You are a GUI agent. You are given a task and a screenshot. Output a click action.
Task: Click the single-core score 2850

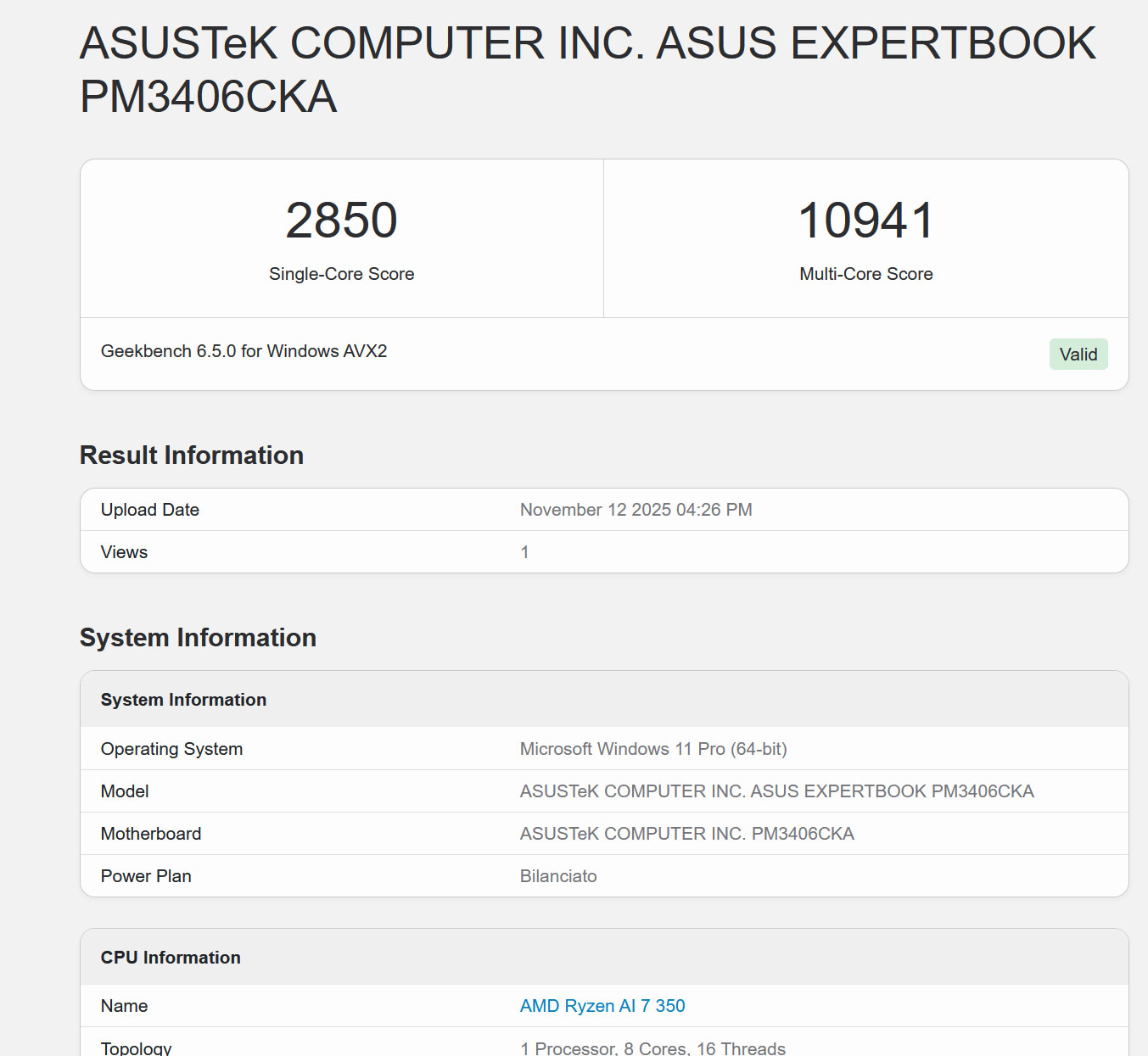(341, 221)
